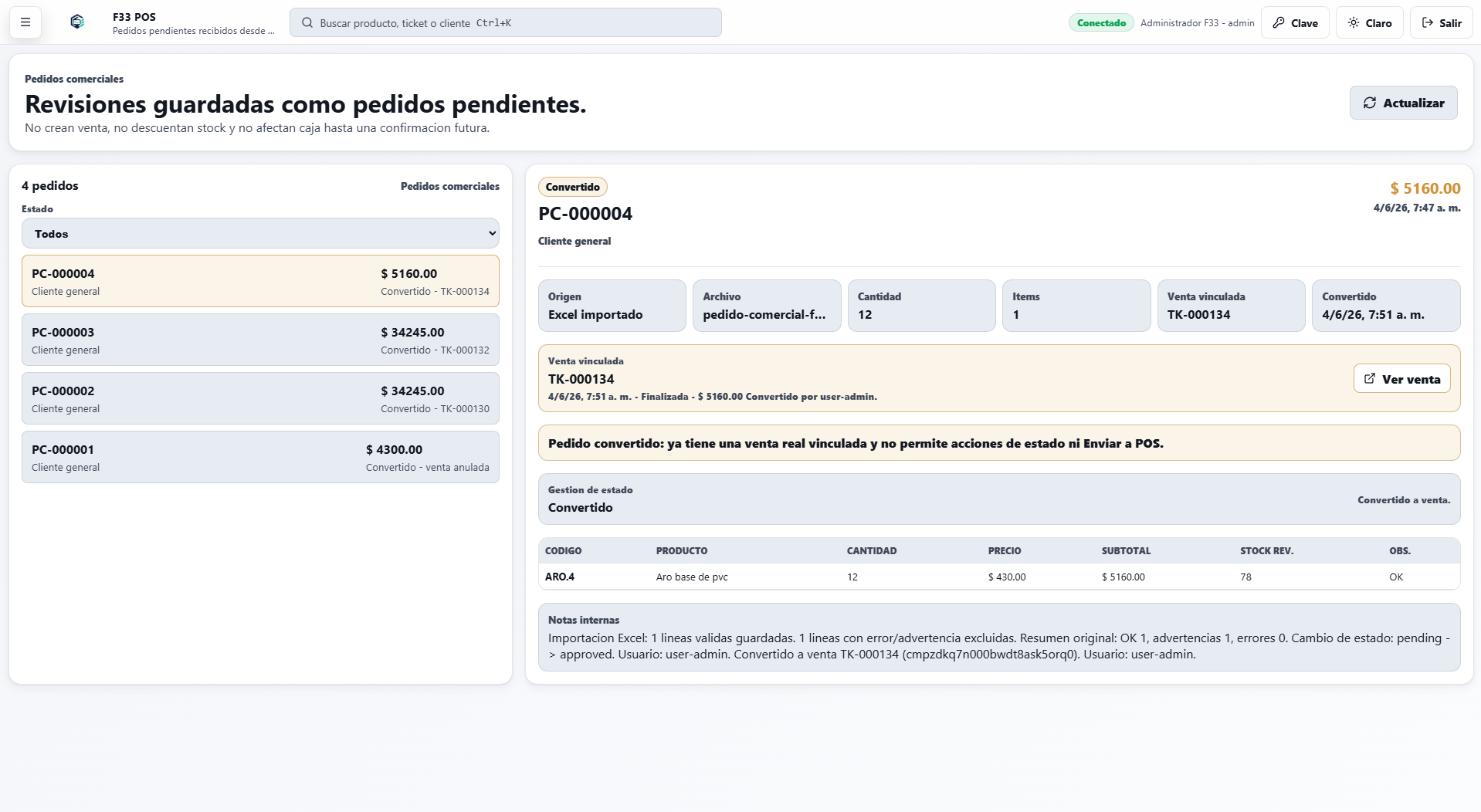This screenshot has width=1481, height=812.
Task: Click the Cantidad 12 card
Action: (x=922, y=306)
